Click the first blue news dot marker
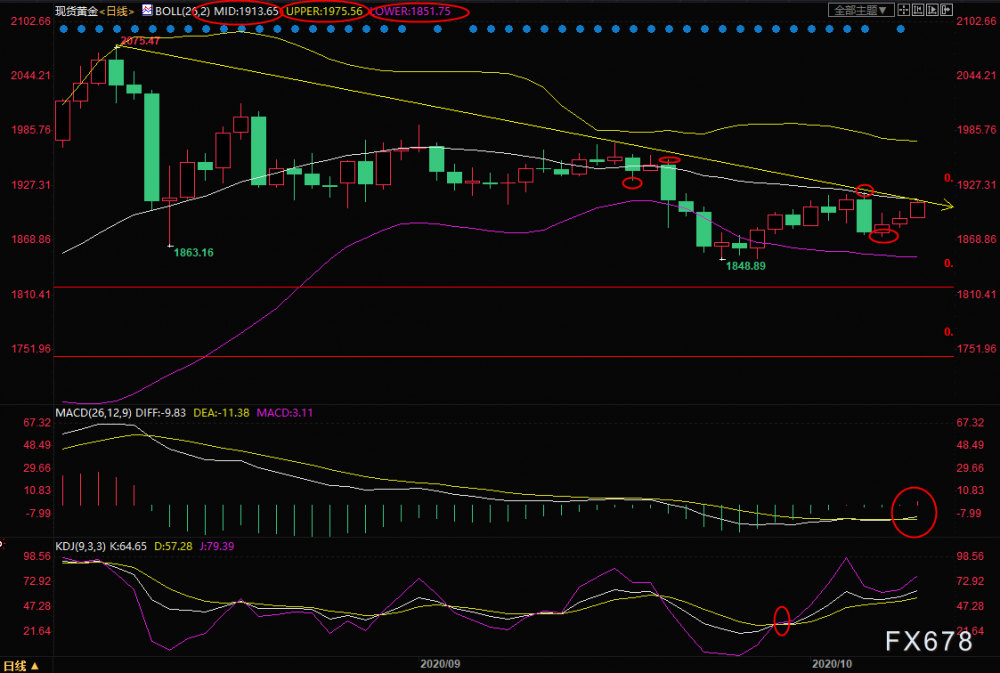 coord(63,29)
